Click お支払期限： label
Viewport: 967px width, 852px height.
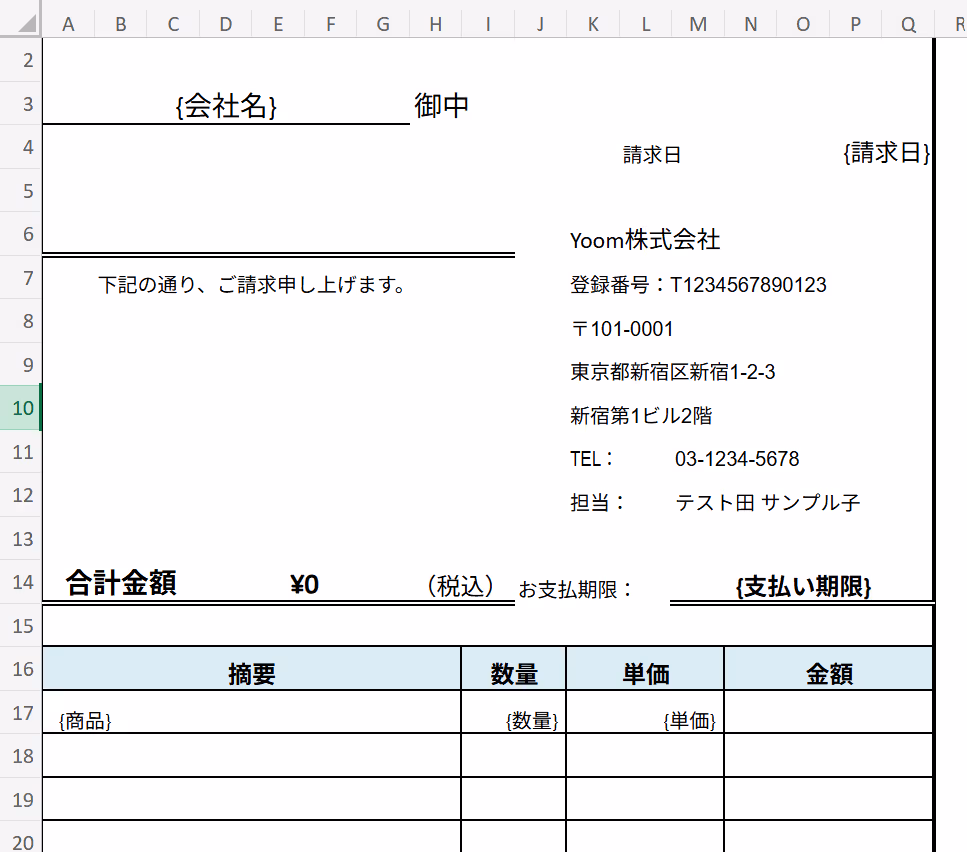[576, 589]
